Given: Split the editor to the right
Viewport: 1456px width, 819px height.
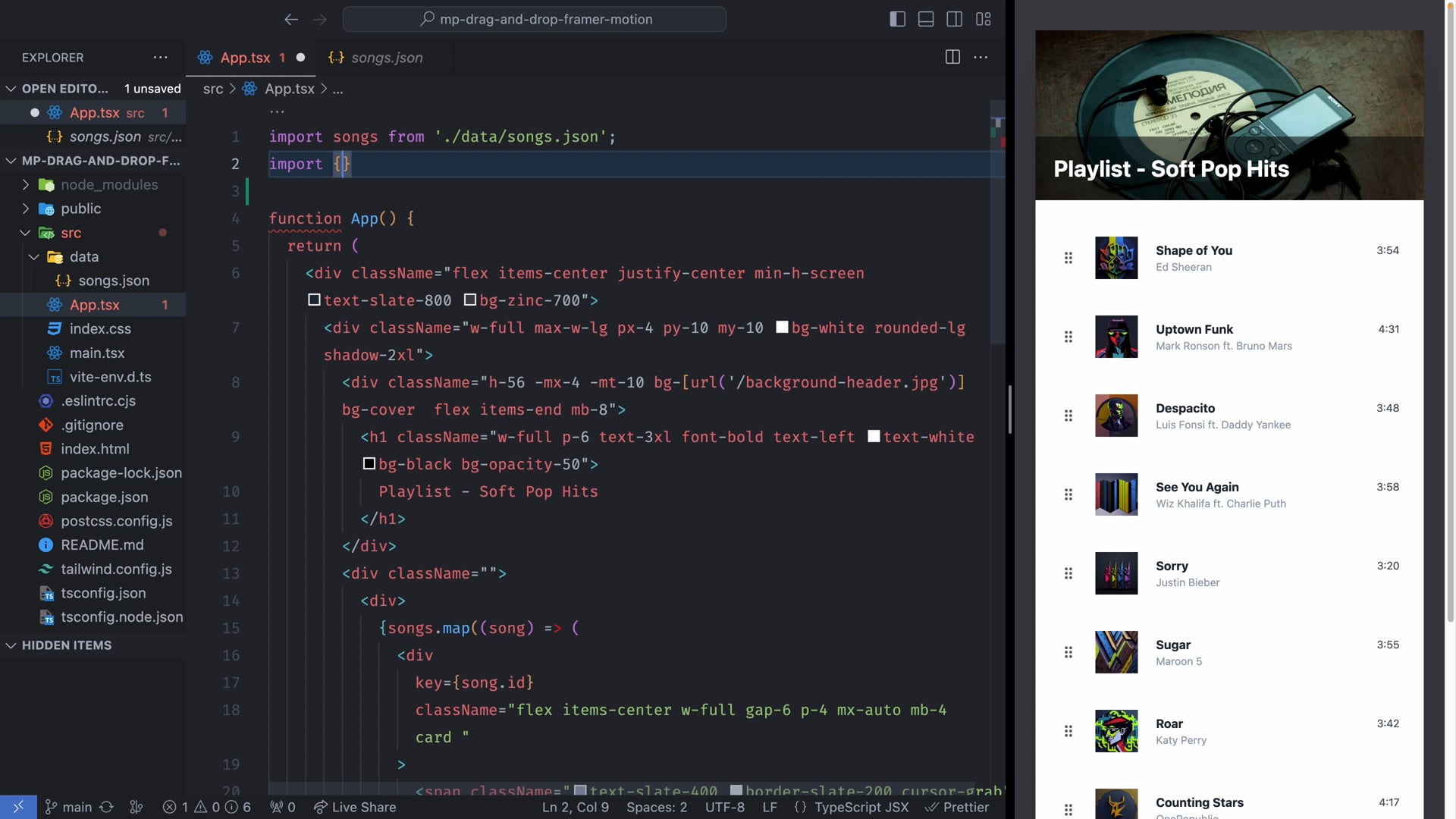Looking at the screenshot, I should (953, 57).
